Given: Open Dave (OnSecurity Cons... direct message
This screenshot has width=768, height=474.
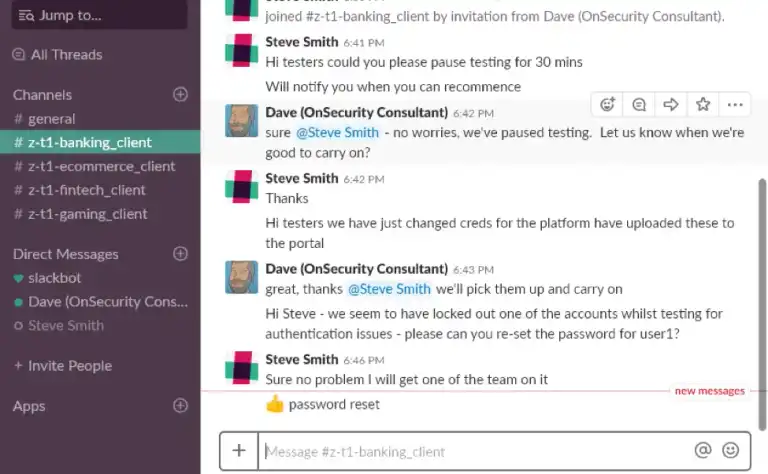Looking at the screenshot, I should tap(101, 302).
